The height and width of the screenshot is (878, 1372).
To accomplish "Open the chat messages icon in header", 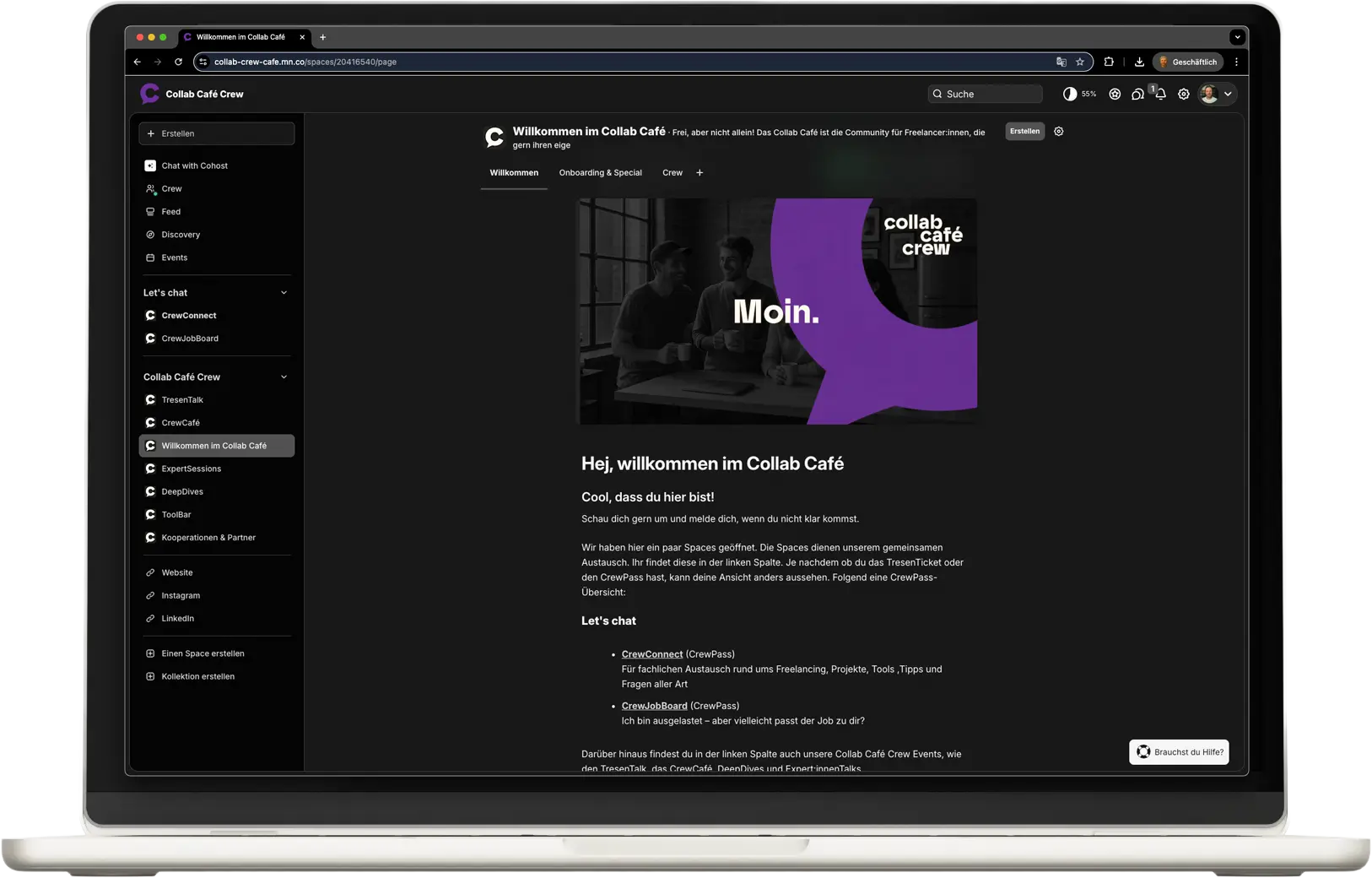I will point(1137,95).
